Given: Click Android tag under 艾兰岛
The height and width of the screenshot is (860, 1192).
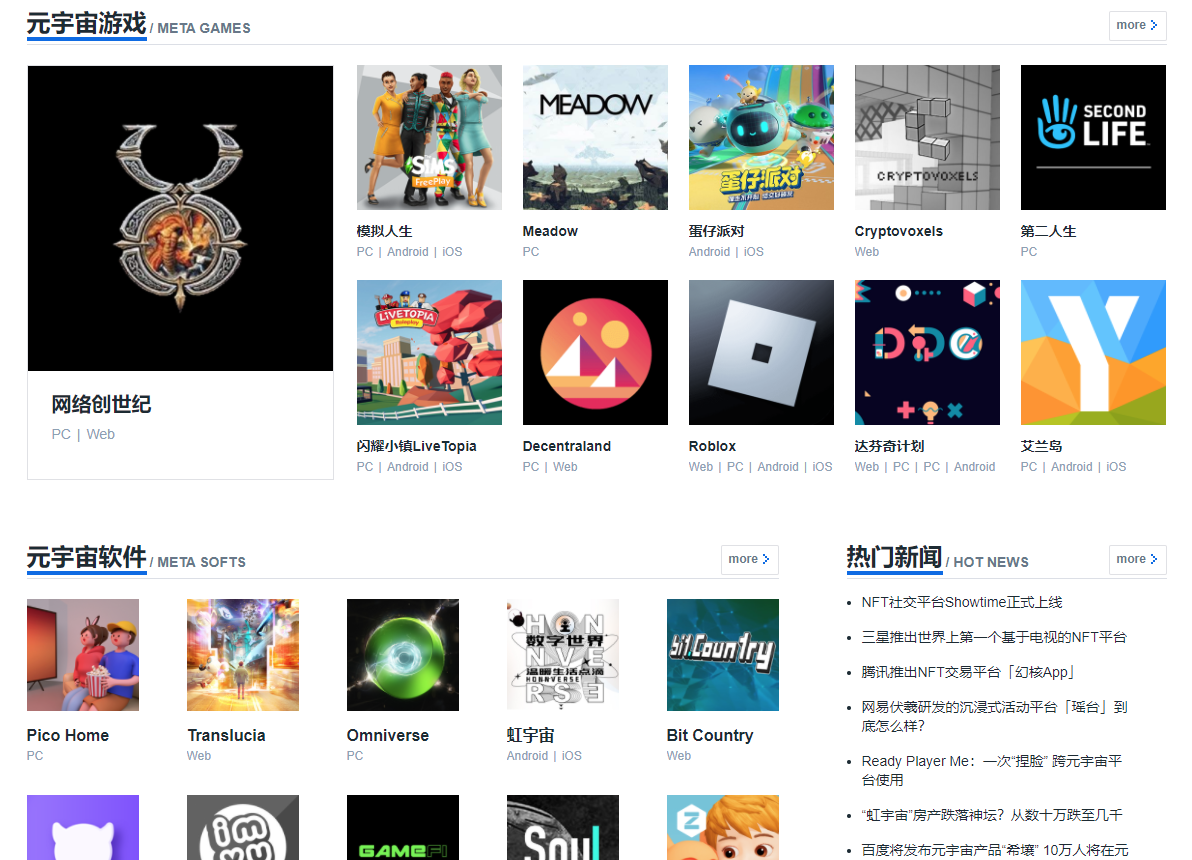Looking at the screenshot, I should point(1072,467).
